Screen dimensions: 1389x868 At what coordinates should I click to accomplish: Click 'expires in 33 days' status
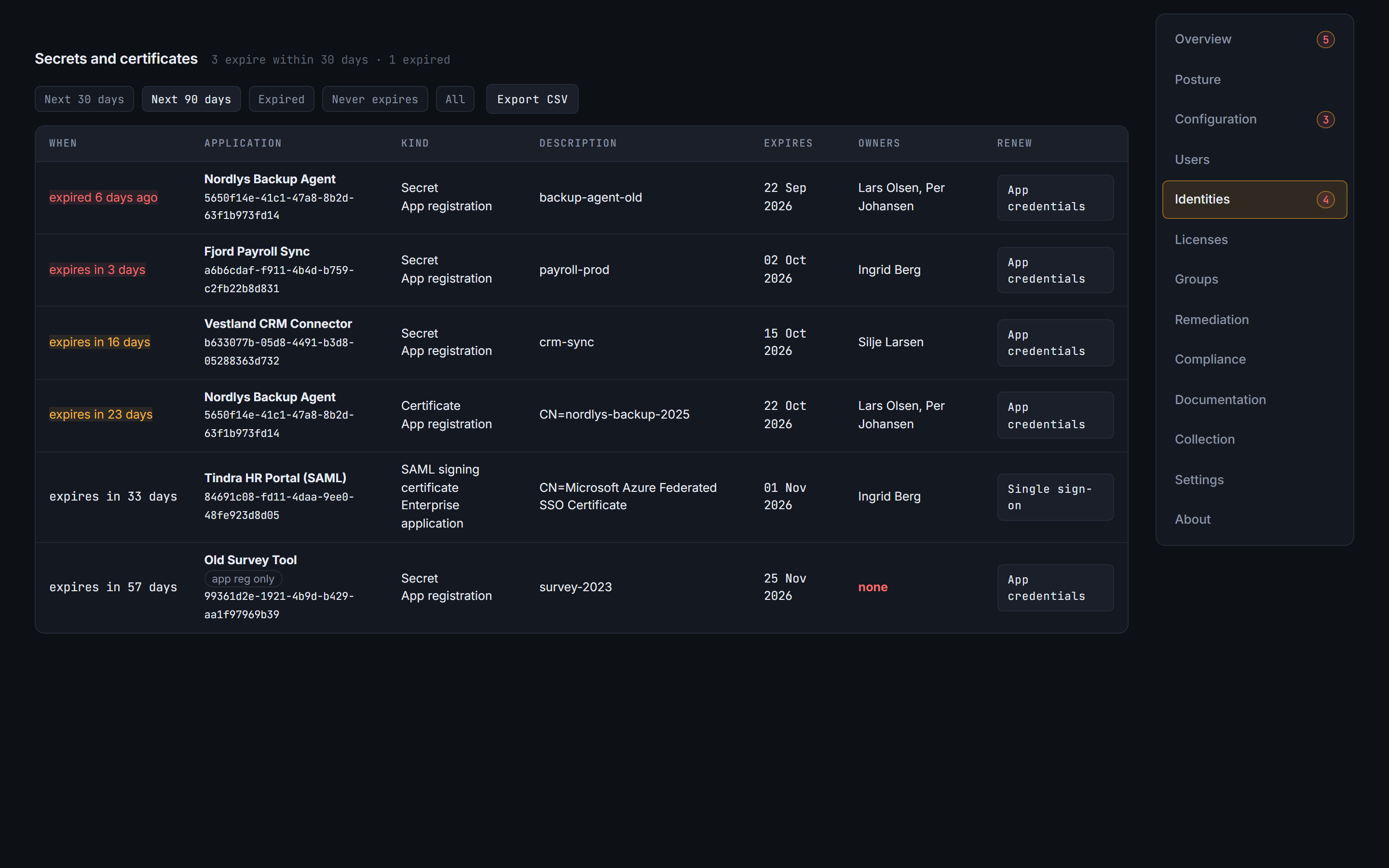click(x=113, y=497)
